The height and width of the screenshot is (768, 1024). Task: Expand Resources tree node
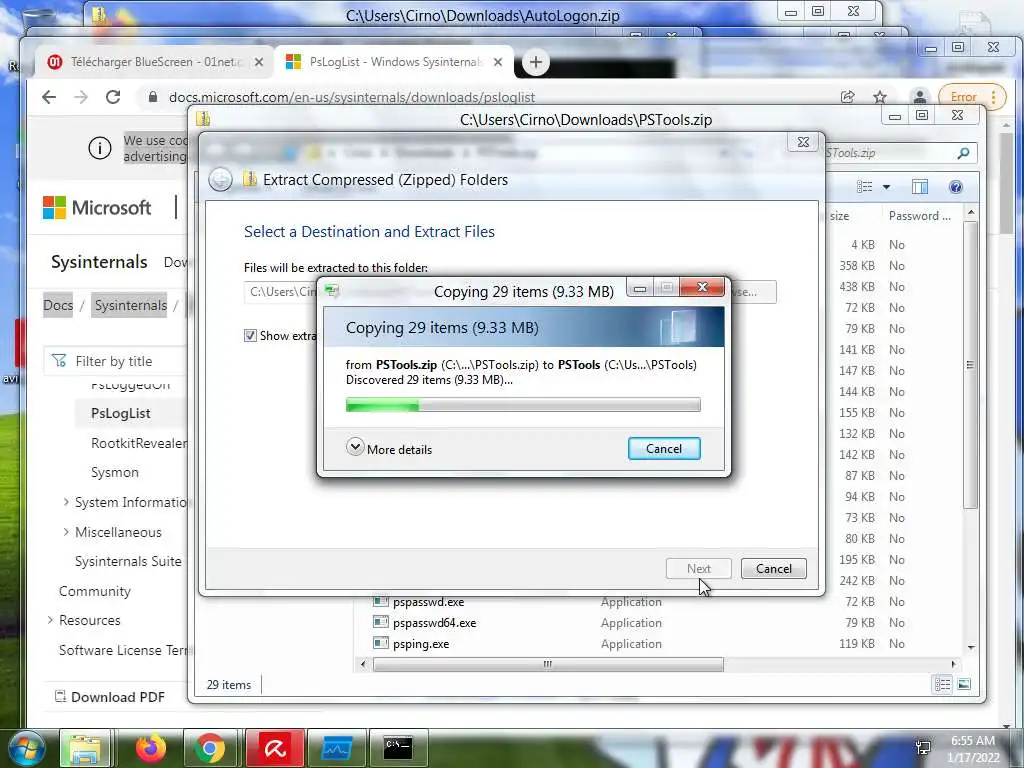[50, 620]
